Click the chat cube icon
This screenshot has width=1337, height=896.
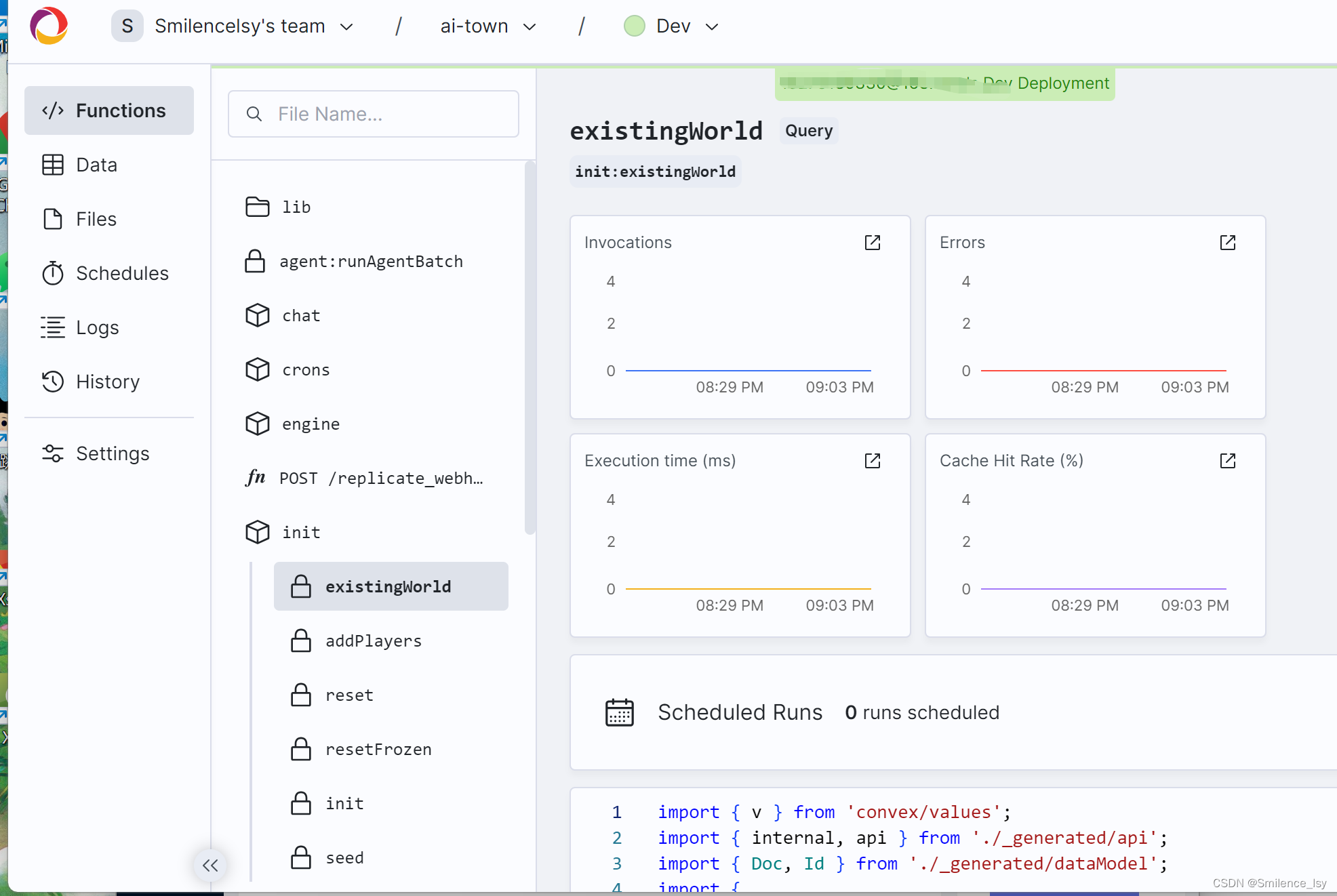coord(258,315)
